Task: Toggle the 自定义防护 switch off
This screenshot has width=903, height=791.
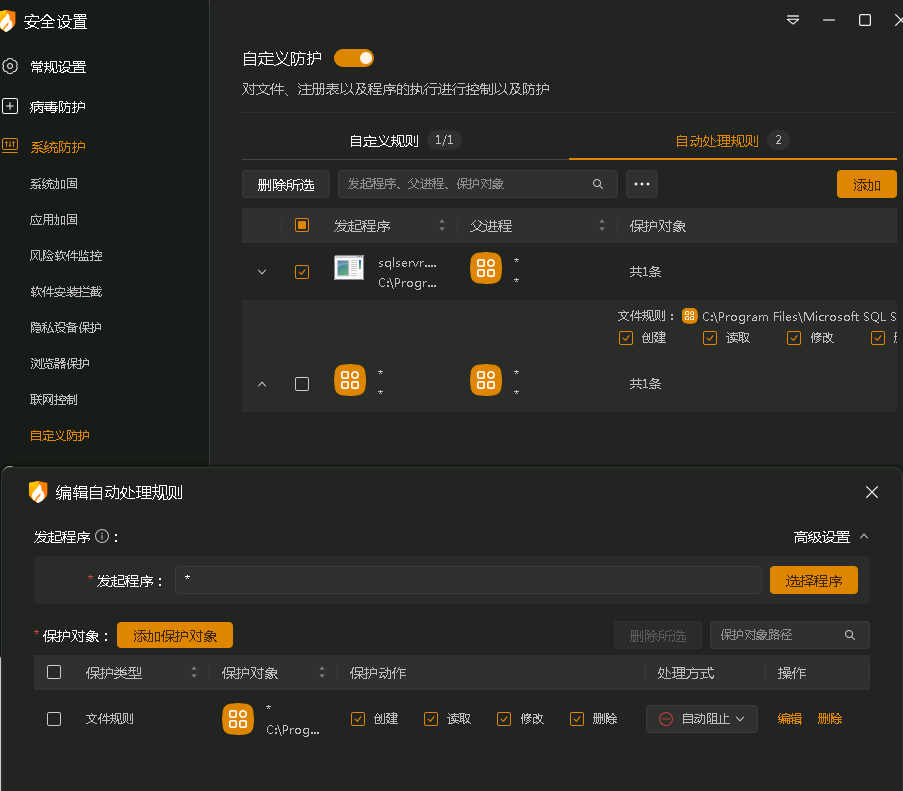Action: coord(354,59)
